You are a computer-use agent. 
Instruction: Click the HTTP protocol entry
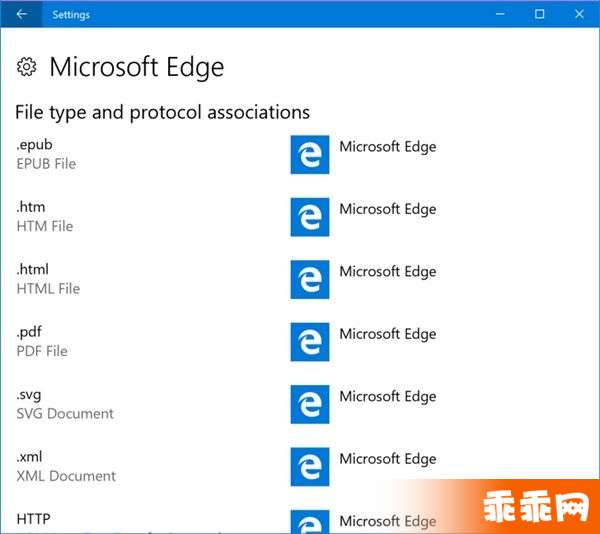(x=33, y=519)
